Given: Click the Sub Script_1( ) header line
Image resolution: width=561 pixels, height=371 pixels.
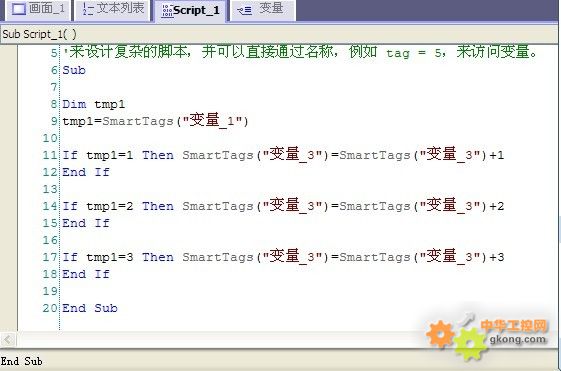Looking at the screenshot, I should 39,34.
